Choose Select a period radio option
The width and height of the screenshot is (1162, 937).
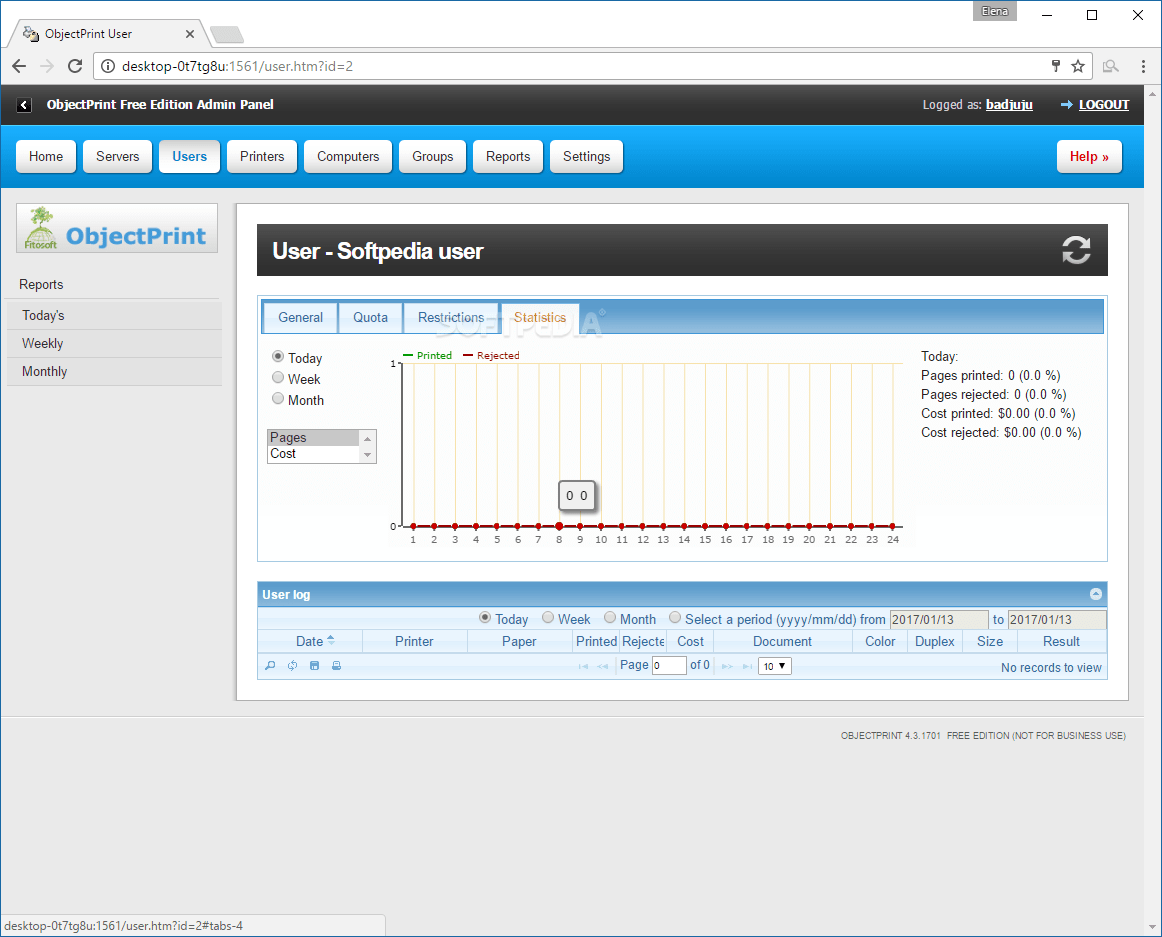(674, 618)
